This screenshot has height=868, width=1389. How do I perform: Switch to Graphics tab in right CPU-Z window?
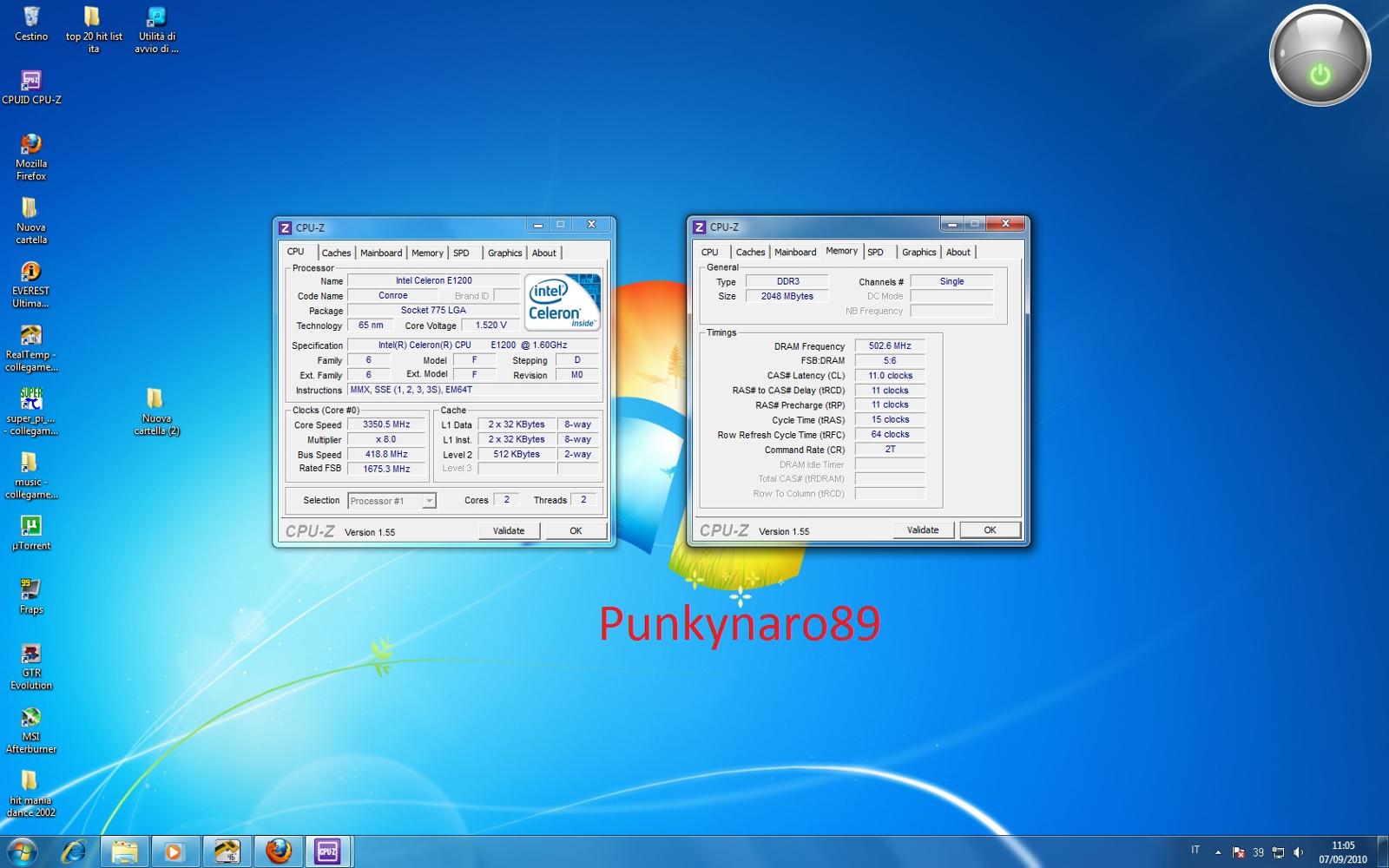tap(918, 253)
